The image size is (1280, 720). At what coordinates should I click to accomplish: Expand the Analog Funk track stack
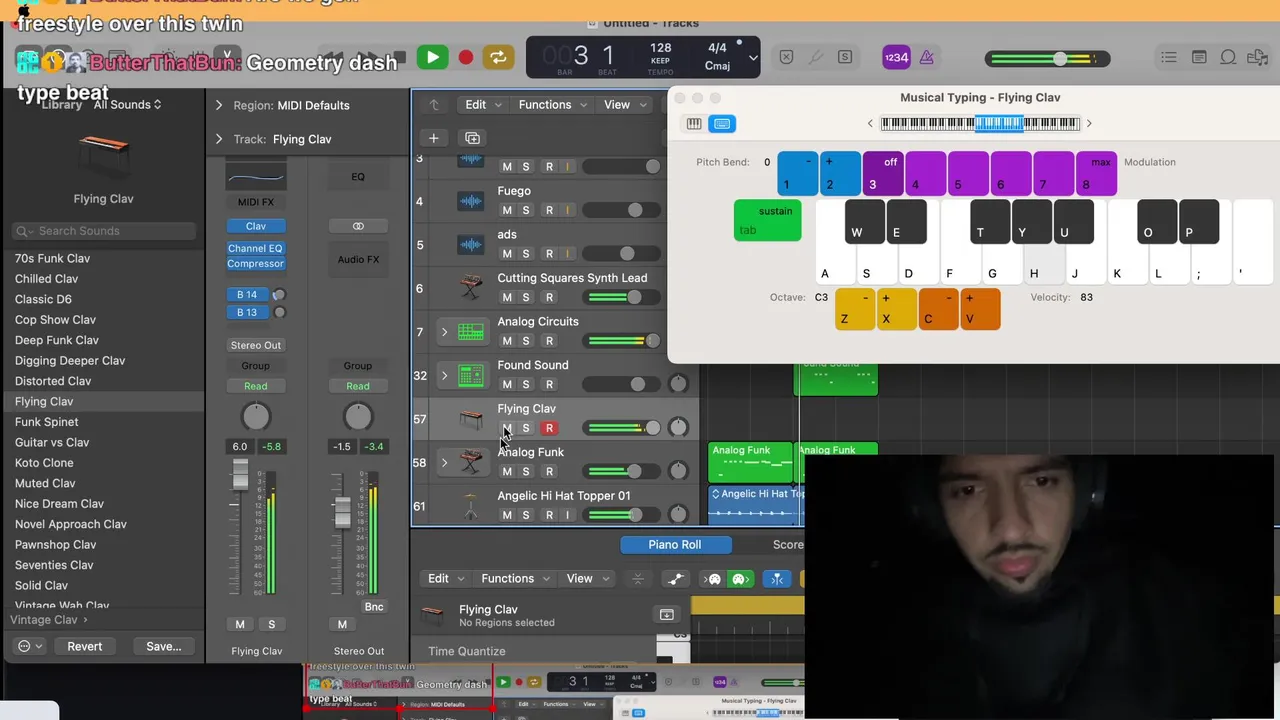(x=444, y=463)
